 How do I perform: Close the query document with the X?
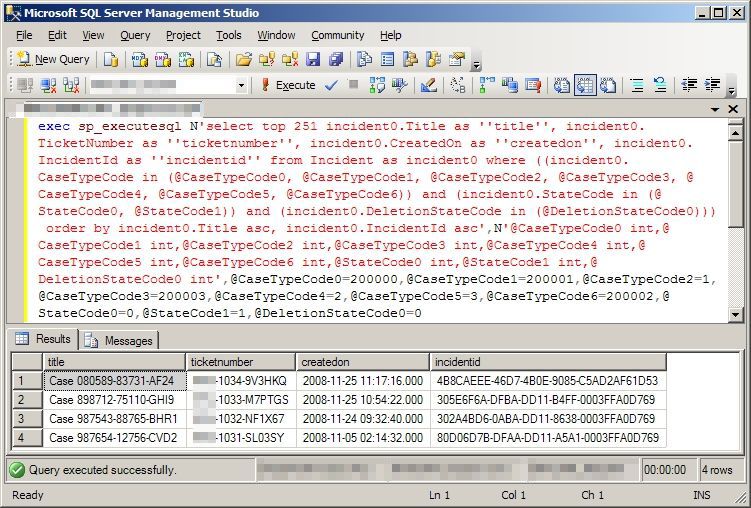click(733, 109)
